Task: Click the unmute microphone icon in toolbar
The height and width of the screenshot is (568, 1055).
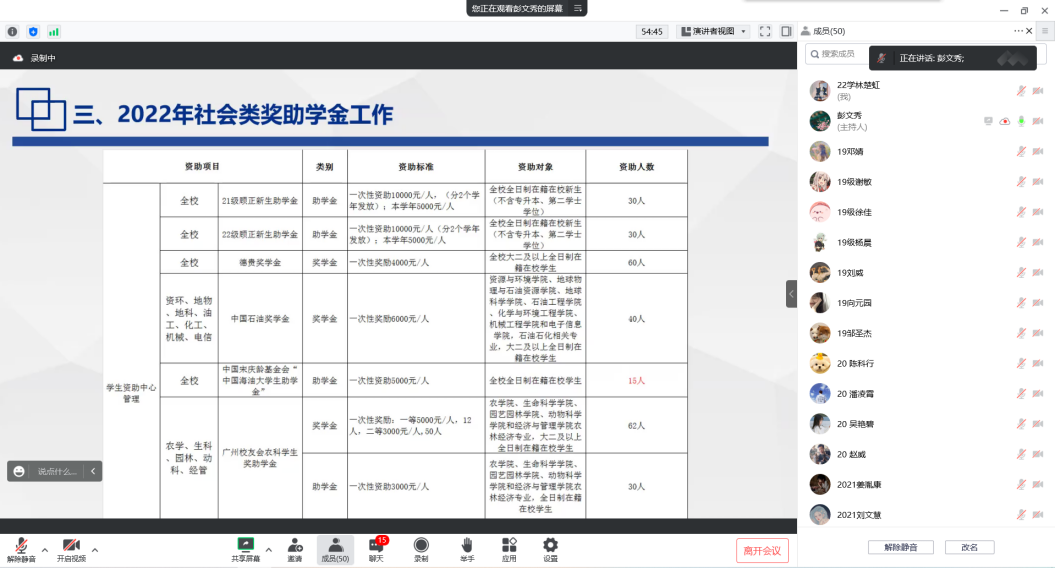Action: point(20,545)
